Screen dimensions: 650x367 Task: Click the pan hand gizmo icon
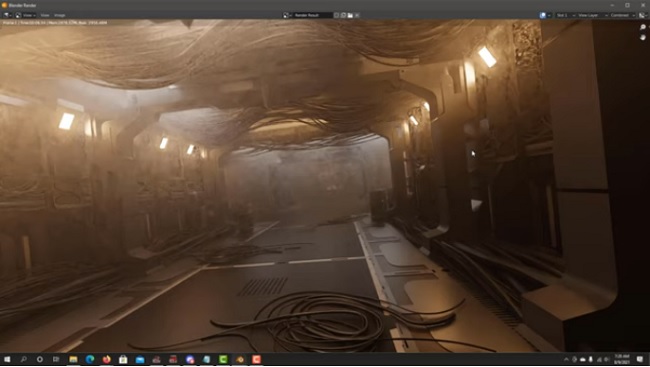pos(643,37)
